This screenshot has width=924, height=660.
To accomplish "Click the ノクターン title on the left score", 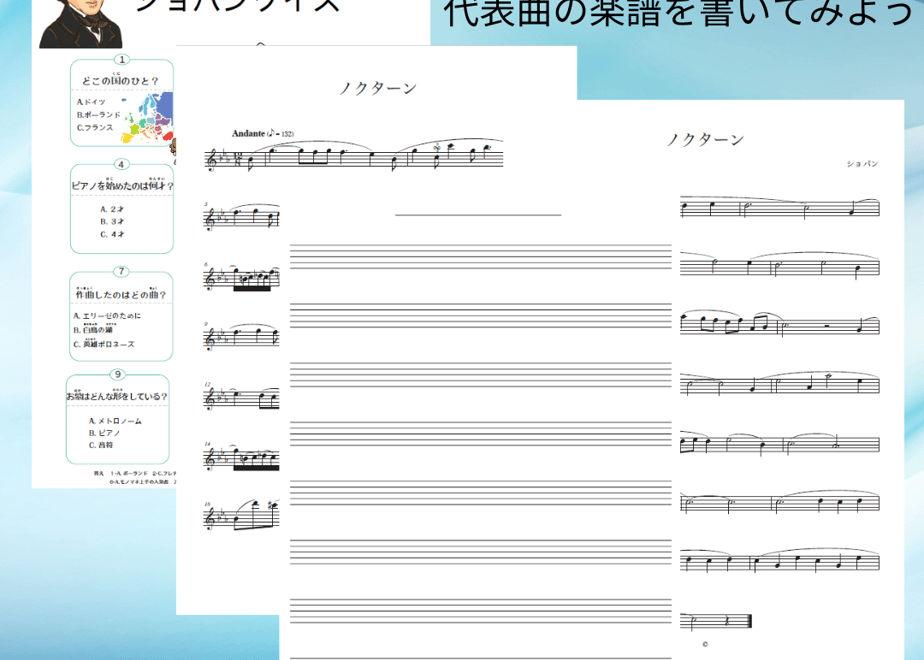I will click(x=378, y=88).
